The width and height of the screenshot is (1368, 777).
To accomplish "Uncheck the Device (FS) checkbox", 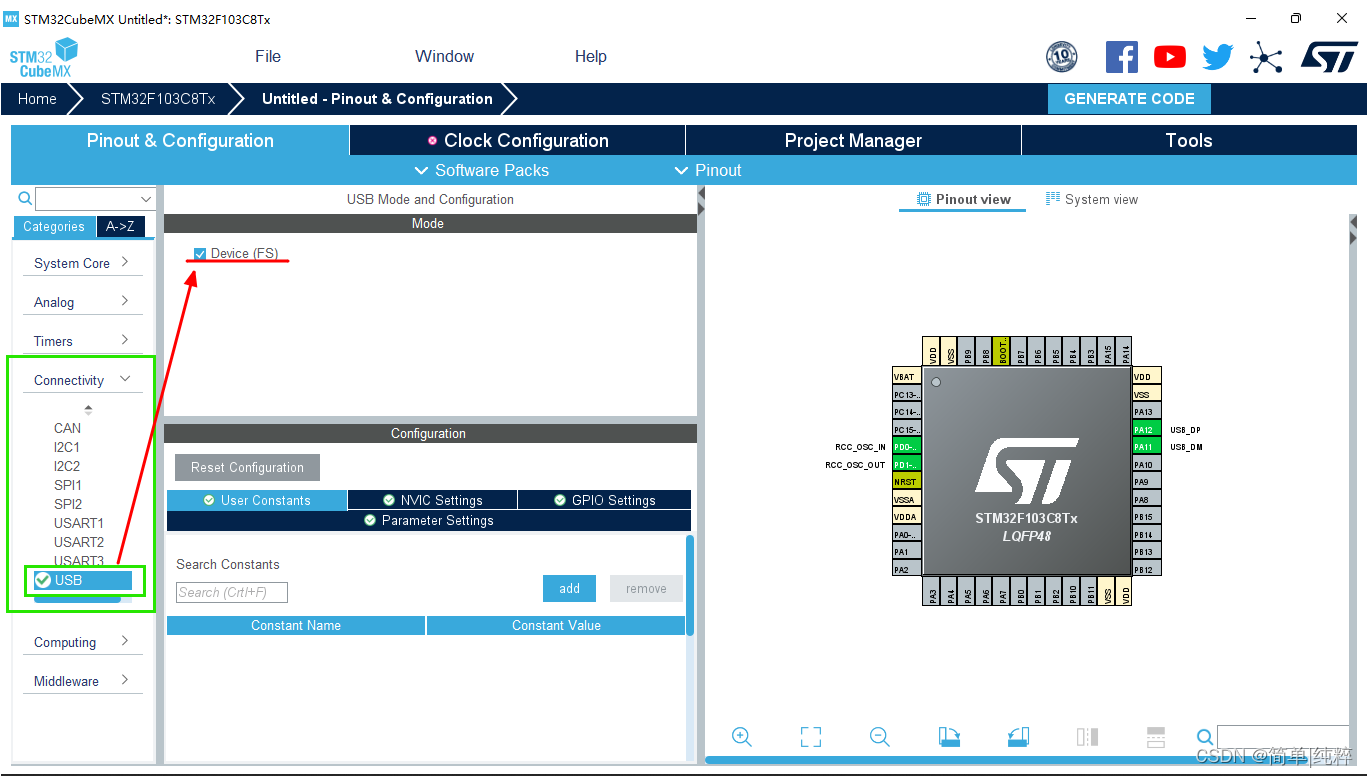I will pyautogui.click(x=200, y=254).
